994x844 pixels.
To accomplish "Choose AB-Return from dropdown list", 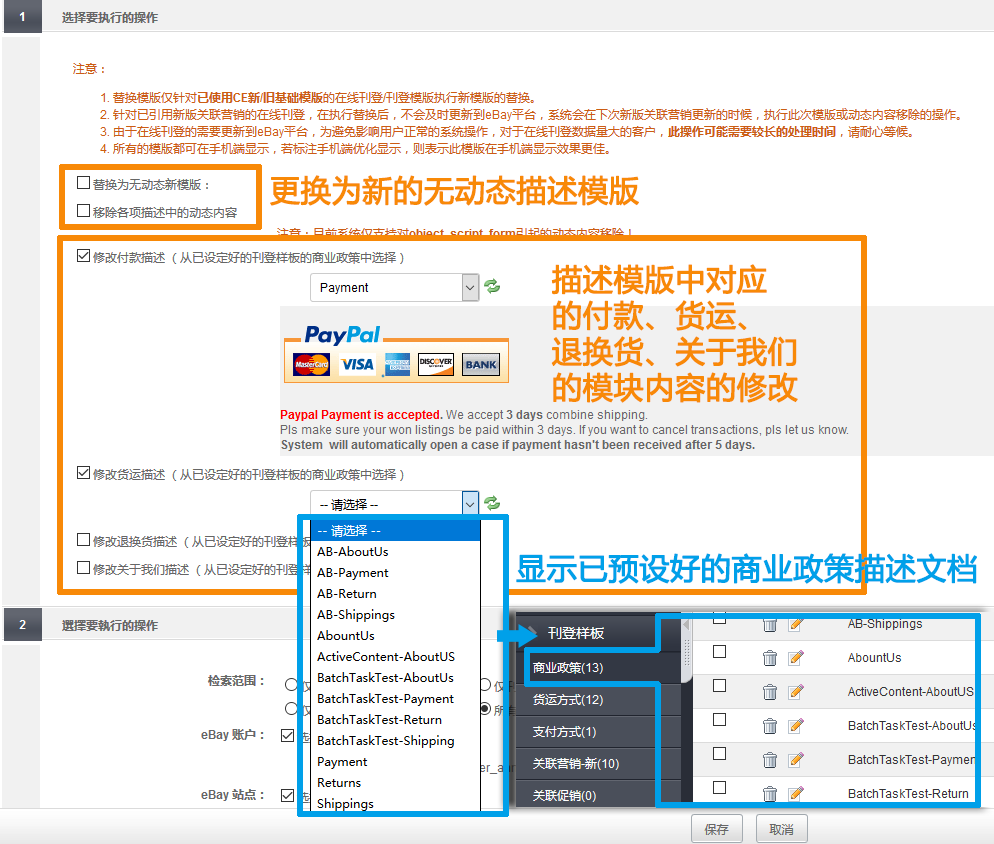I will pos(396,594).
